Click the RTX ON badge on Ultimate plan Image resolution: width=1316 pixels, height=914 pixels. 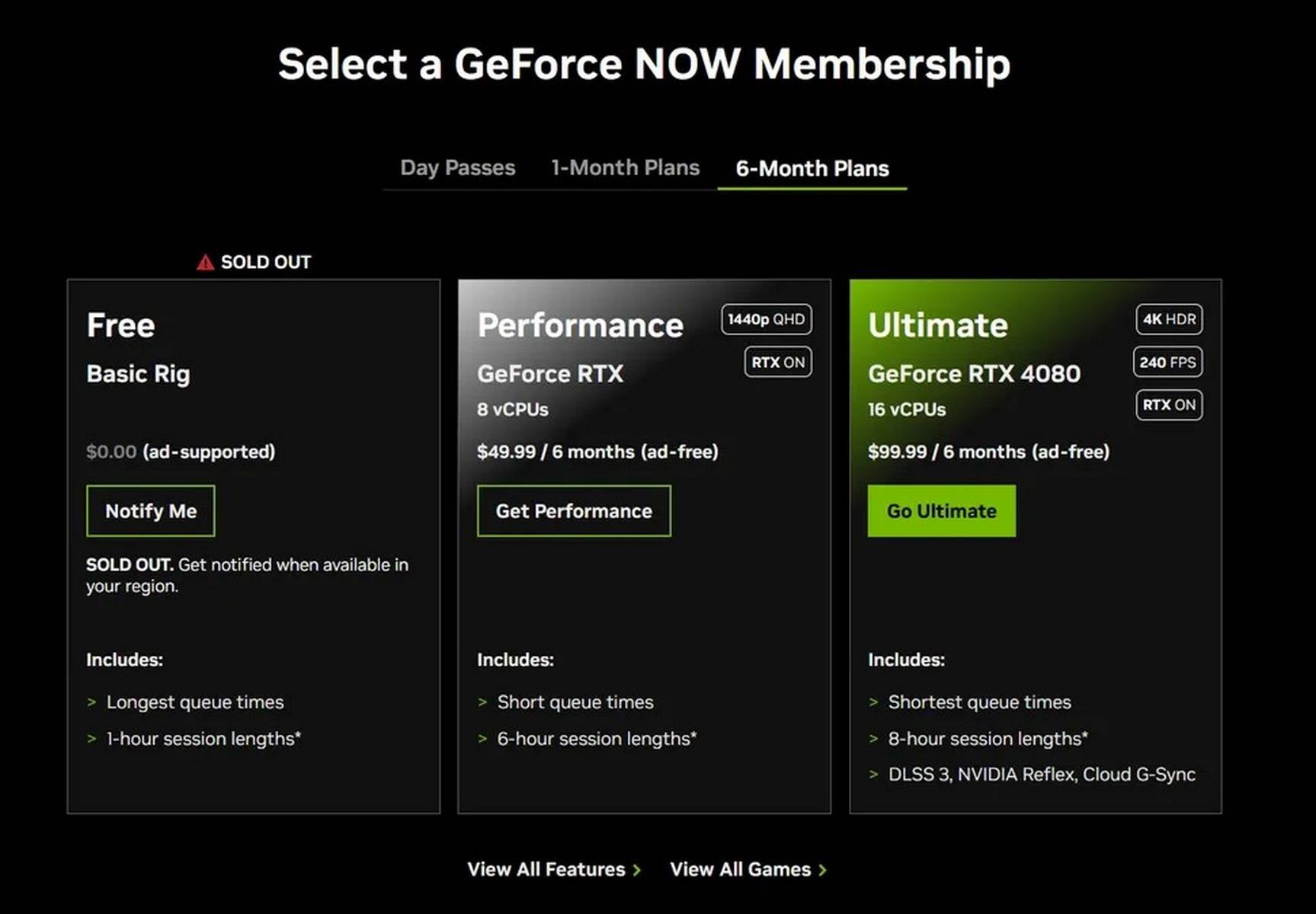coord(1168,405)
